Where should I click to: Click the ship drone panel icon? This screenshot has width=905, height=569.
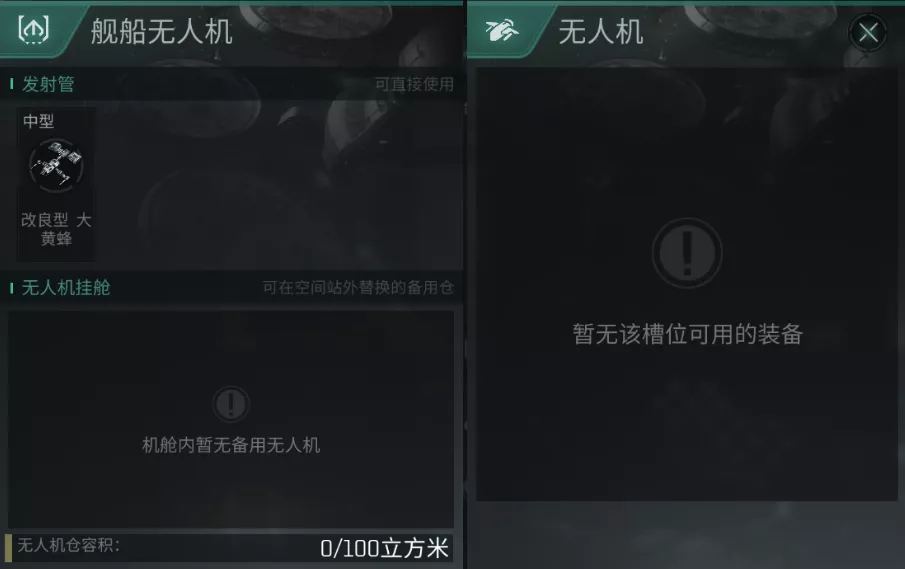[x=33, y=29]
